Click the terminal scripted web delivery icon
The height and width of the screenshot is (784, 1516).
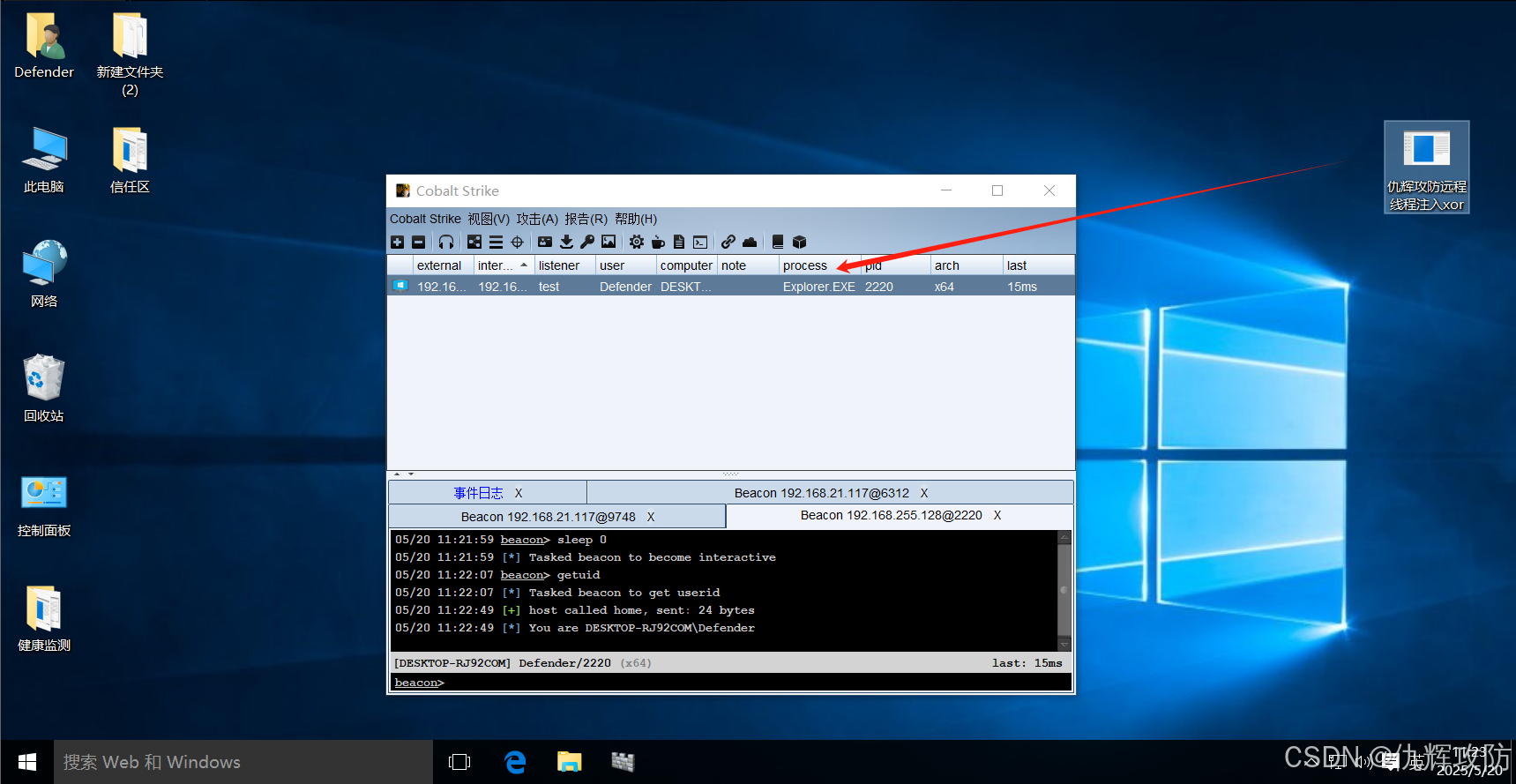[x=700, y=242]
